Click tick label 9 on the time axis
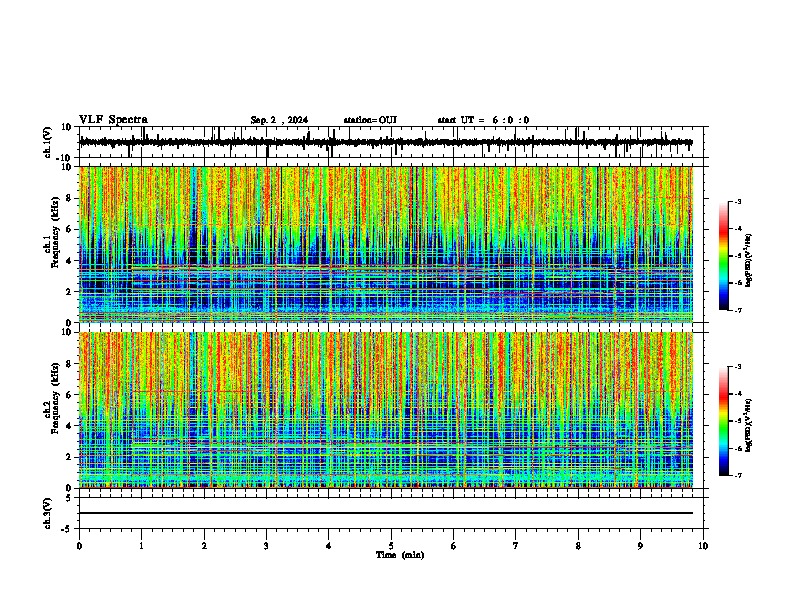Image resolution: width=792 pixels, height=612 pixels. [x=640, y=546]
